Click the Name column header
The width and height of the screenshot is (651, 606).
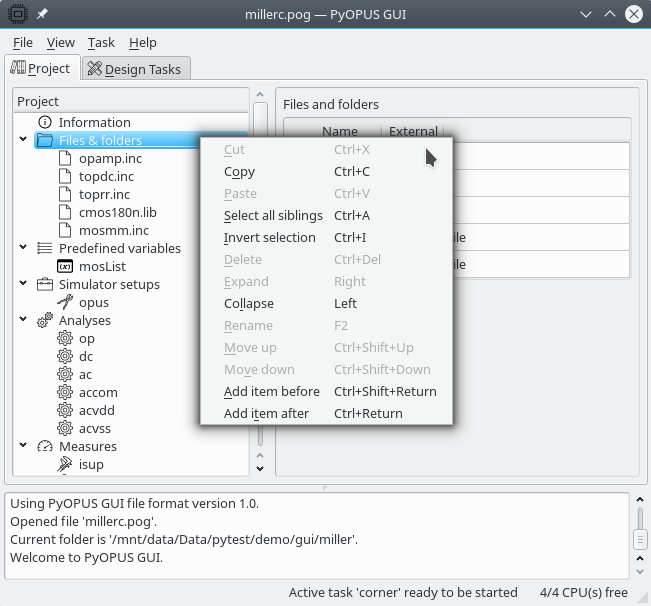click(339, 131)
